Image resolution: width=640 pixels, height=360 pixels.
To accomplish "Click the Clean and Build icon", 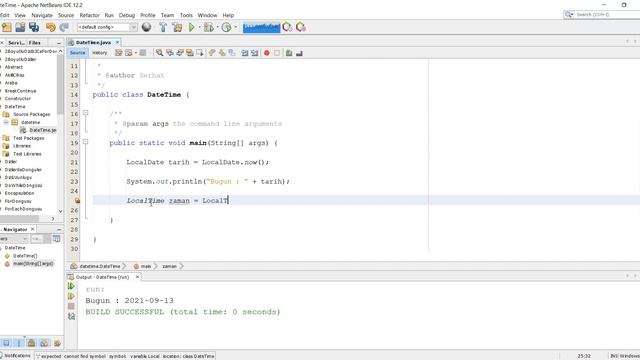I will 177,27.
